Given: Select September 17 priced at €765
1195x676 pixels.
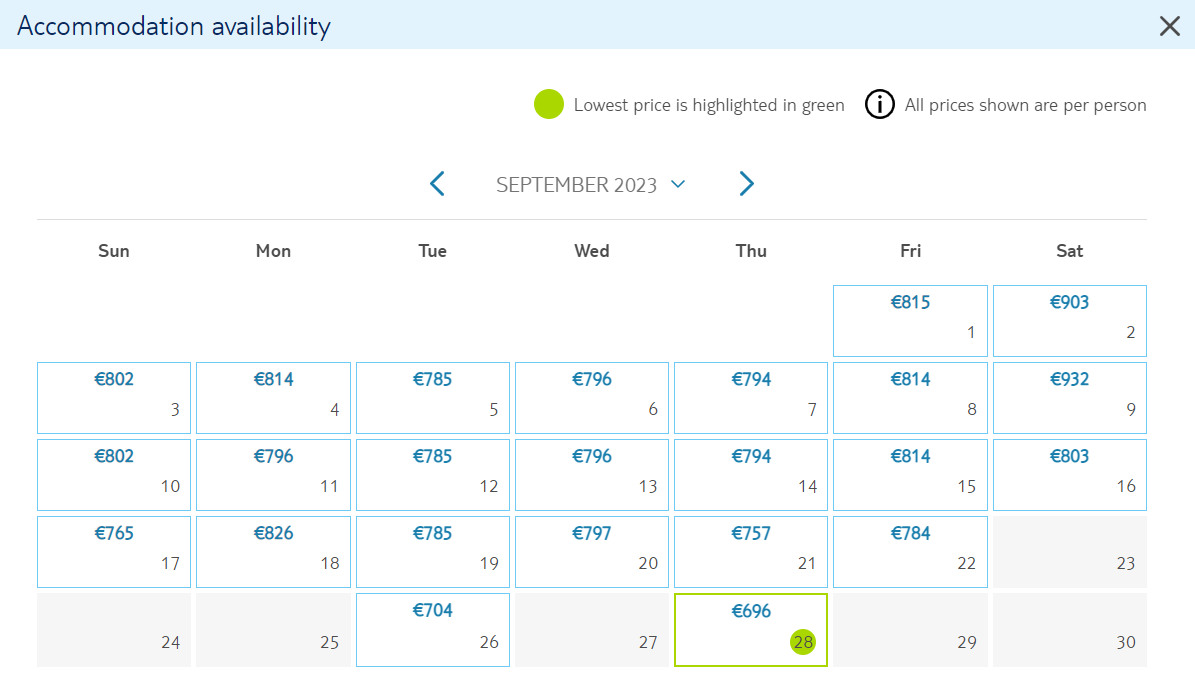Looking at the screenshot, I should pyautogui.click(x=114, y=552).
